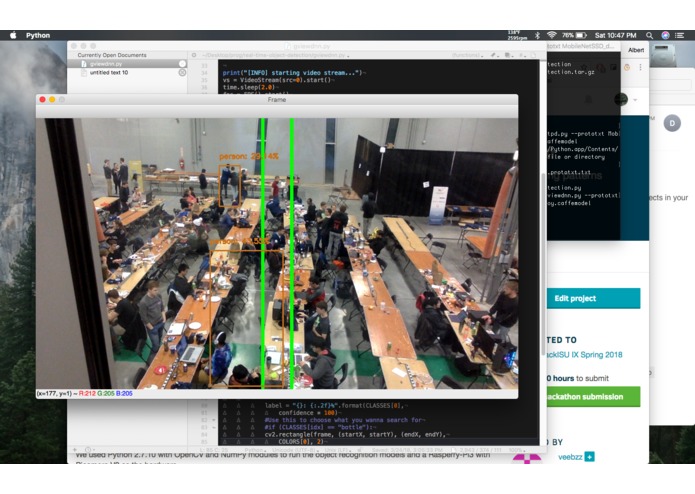
Task: Open the Unix (LF) line endings popup
Action: point(340,450)
